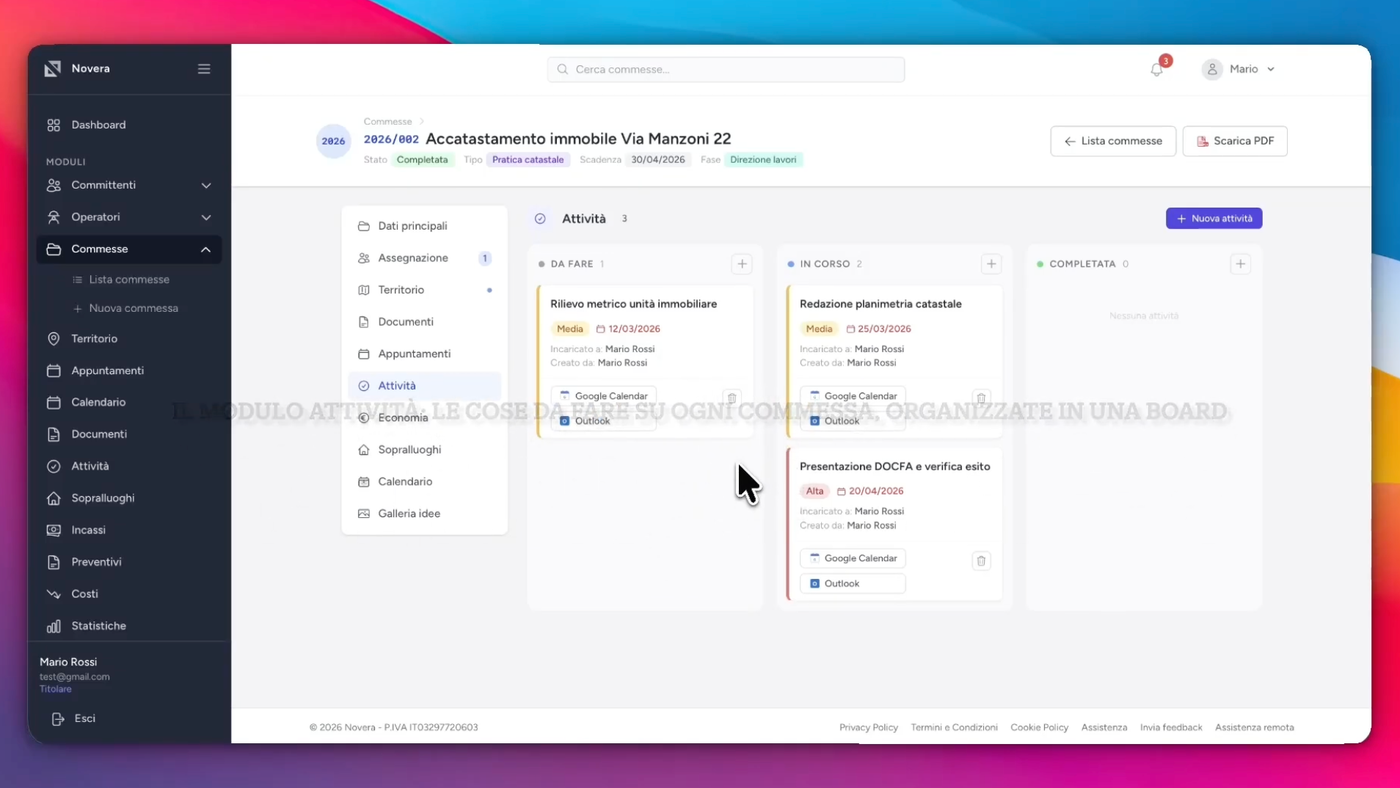Switch to the Dati principali section

(424, 226)
